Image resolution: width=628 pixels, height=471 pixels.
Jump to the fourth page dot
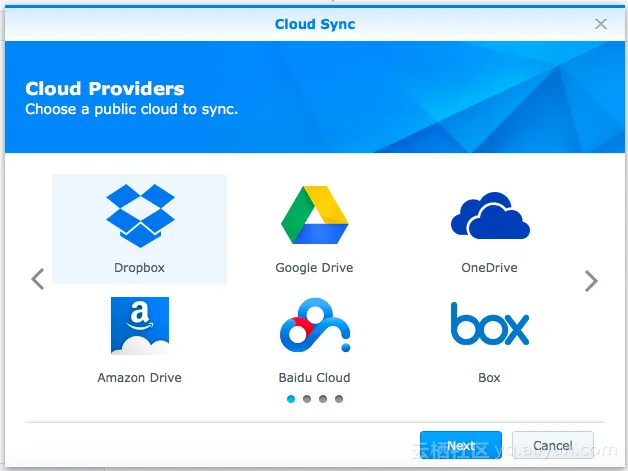339,399
